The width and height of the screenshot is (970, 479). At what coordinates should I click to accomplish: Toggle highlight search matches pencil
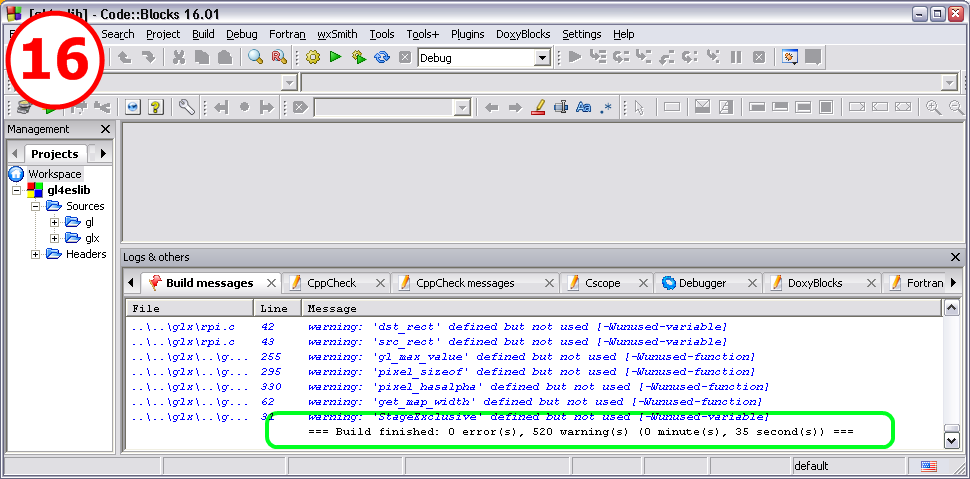538,107
